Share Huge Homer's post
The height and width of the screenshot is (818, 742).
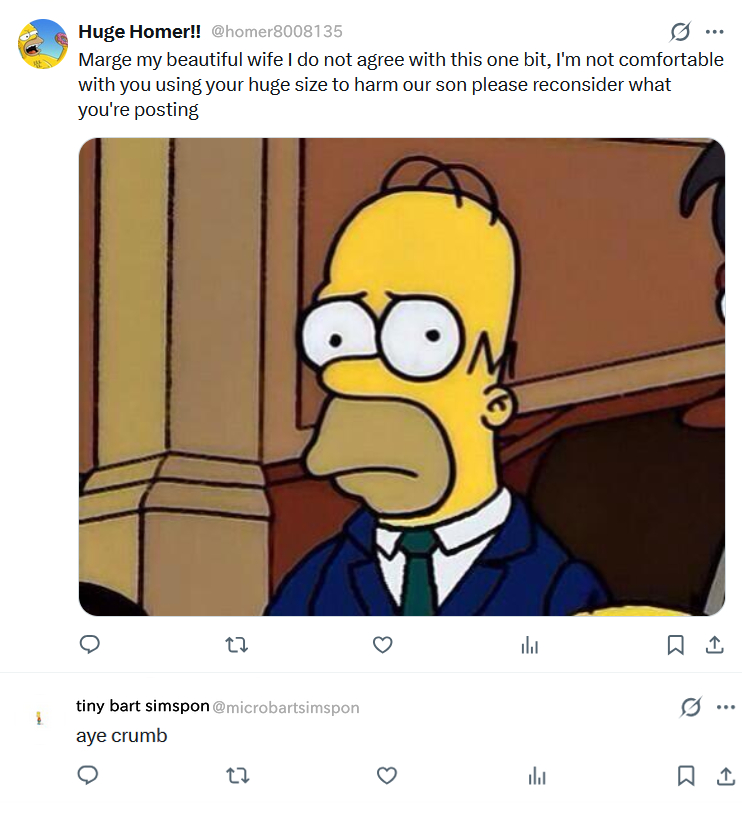pyautogui.click(x=714, y=645)
